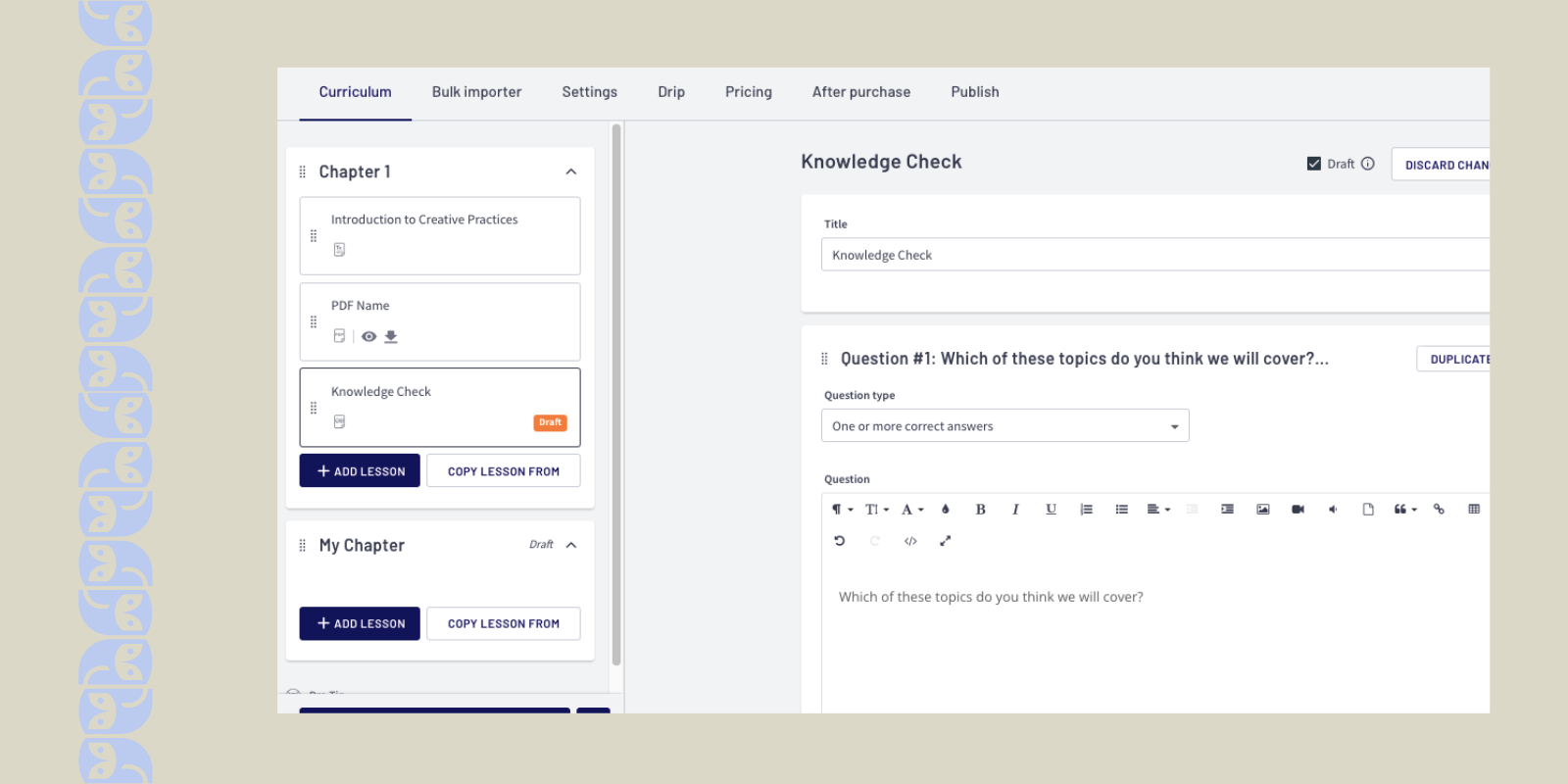Select the Knowledge Check lesson card
The height and width of the screenshot is (784, 1568).
(440, 408)
